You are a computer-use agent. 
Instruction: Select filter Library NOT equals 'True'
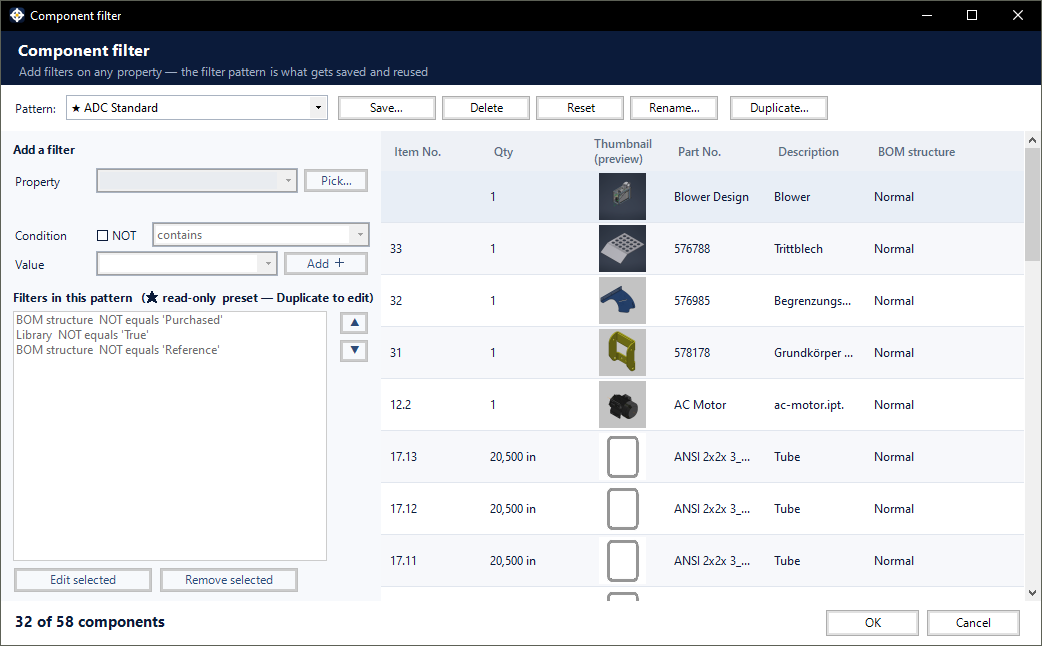[x=82, y=335]
